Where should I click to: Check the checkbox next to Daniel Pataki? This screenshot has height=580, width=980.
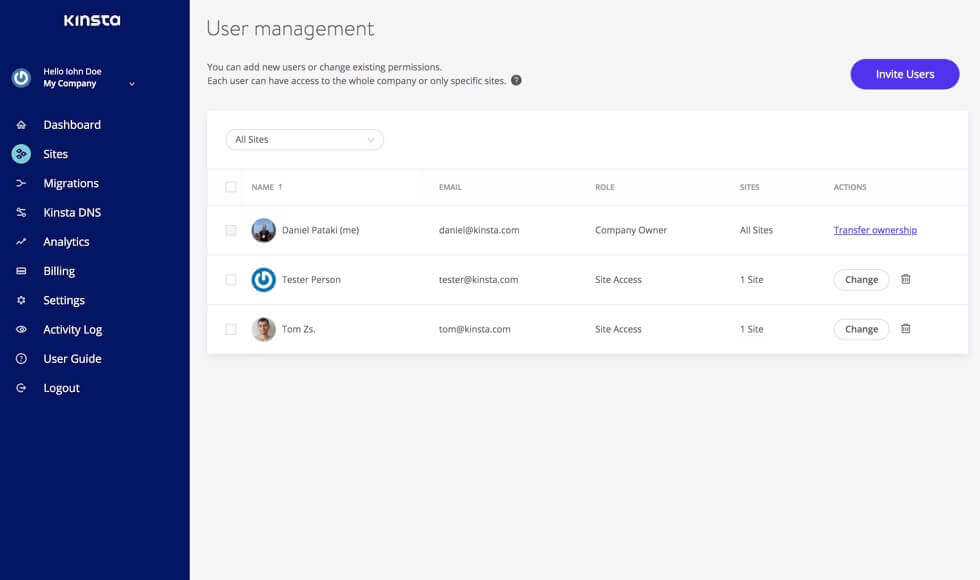coord(231,230)
